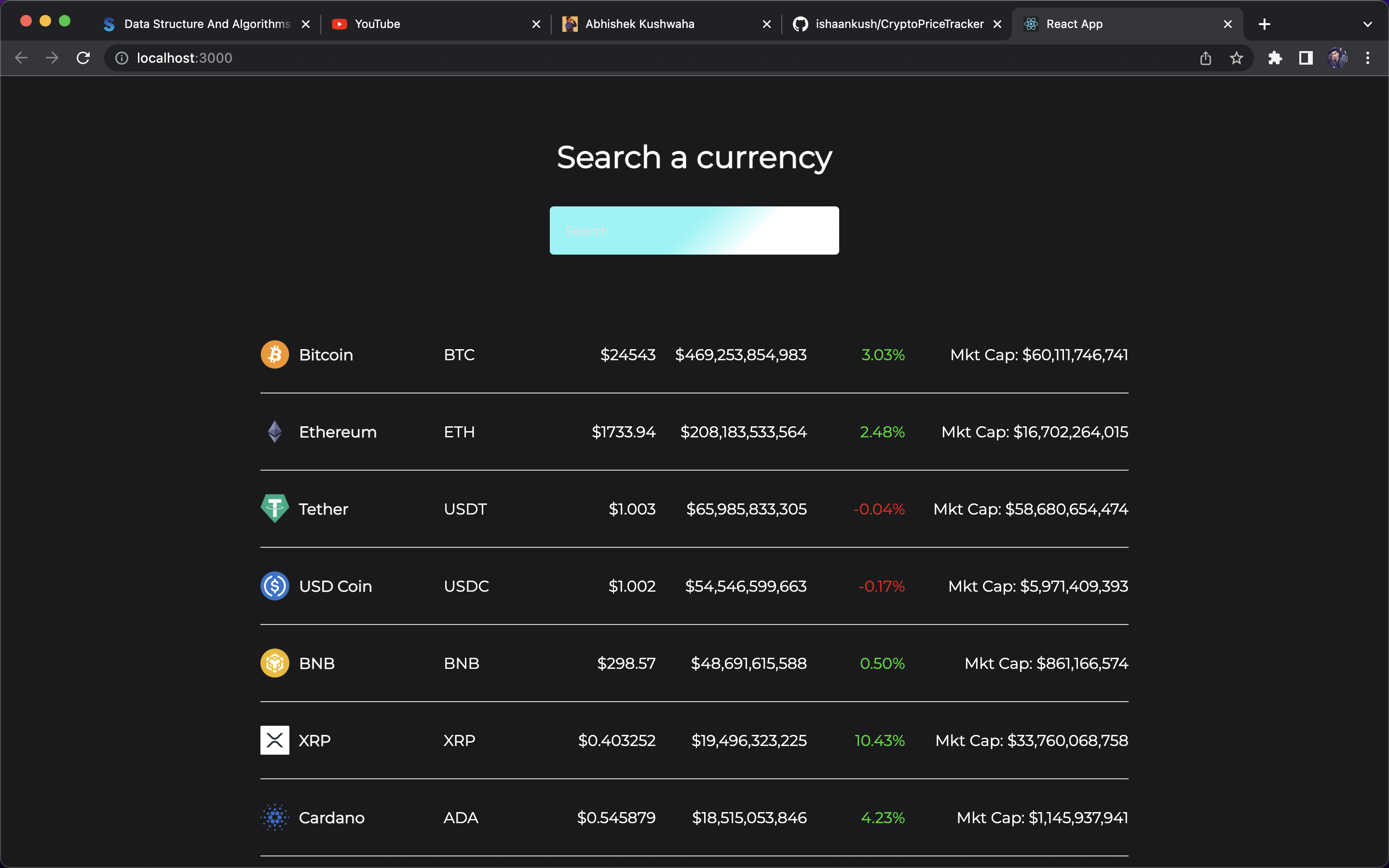This screenshot has height=868, width=1389.
Task: Click the 10.43% change value
Action: point(879,741)
